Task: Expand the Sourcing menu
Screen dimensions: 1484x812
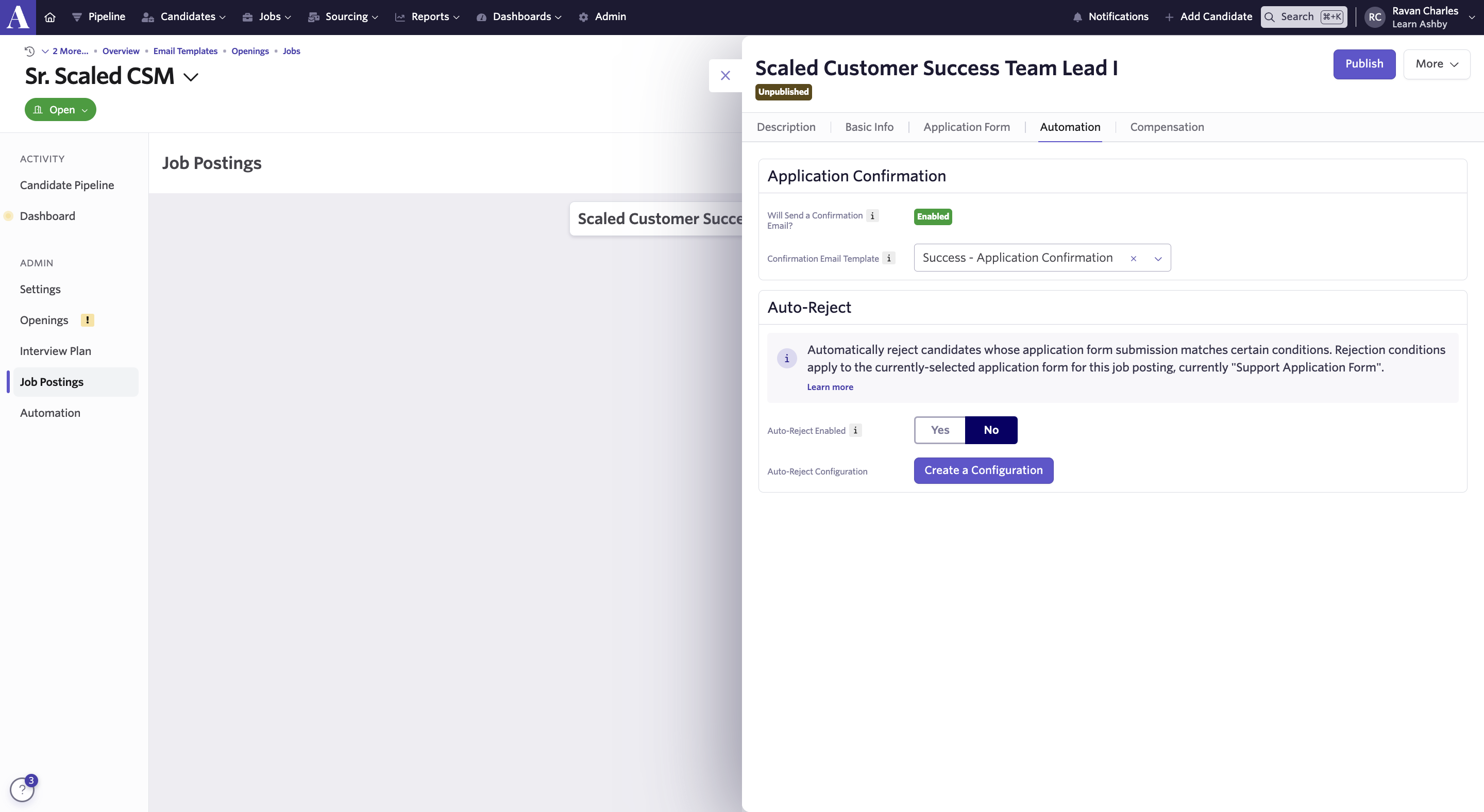Action: [x=343, y=16]
